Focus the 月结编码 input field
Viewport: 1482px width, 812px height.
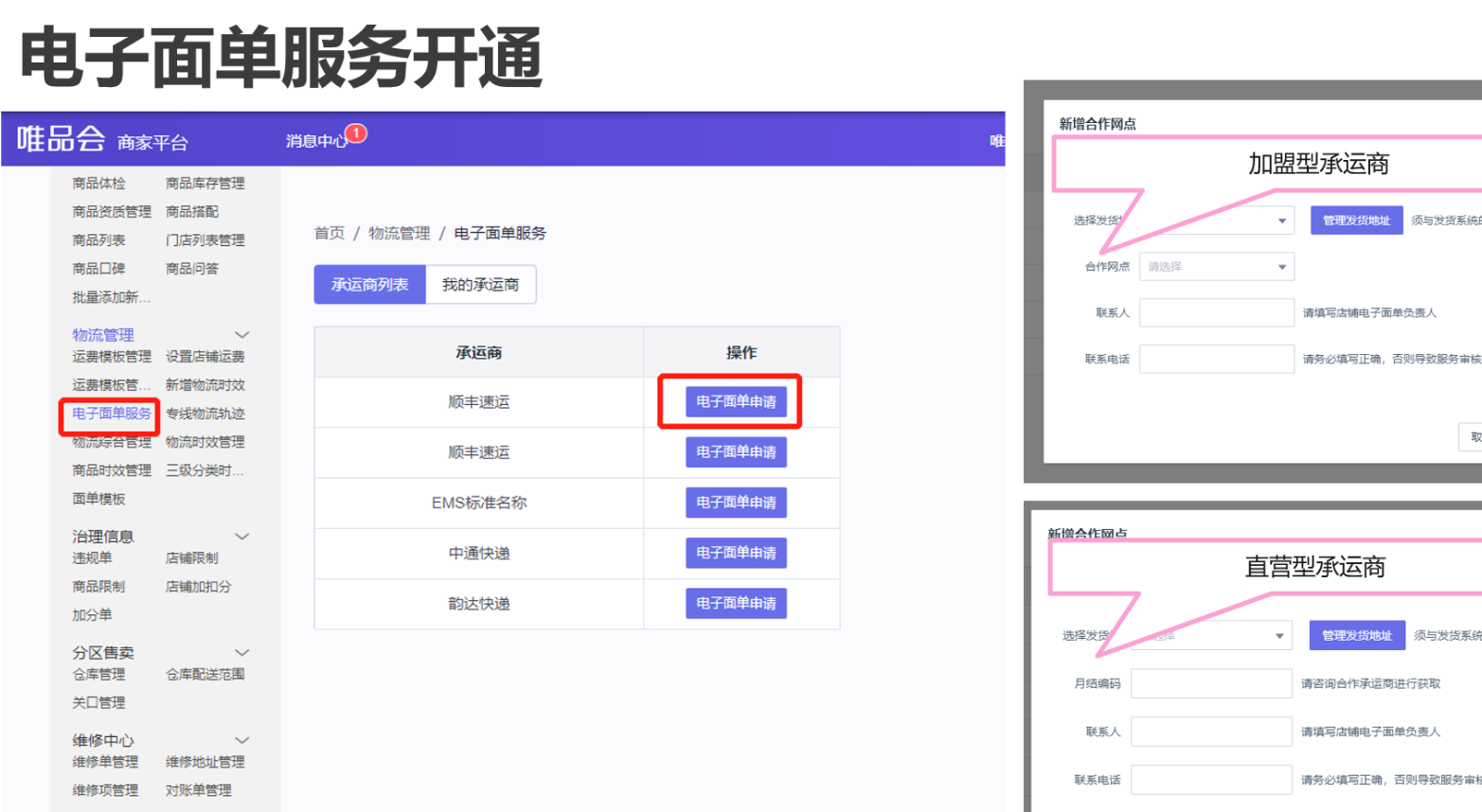point(1211,683)
